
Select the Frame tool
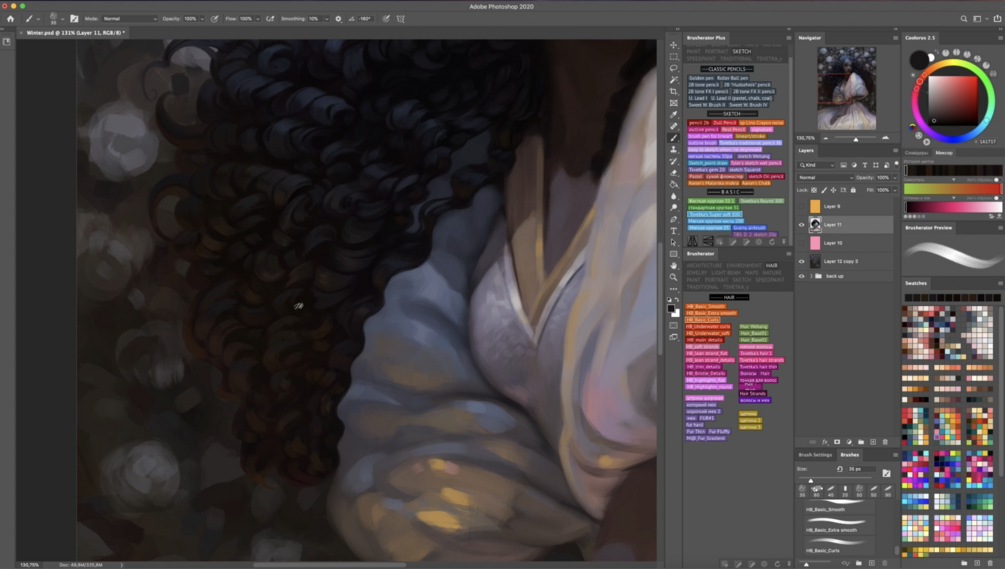tap(674, 103)
